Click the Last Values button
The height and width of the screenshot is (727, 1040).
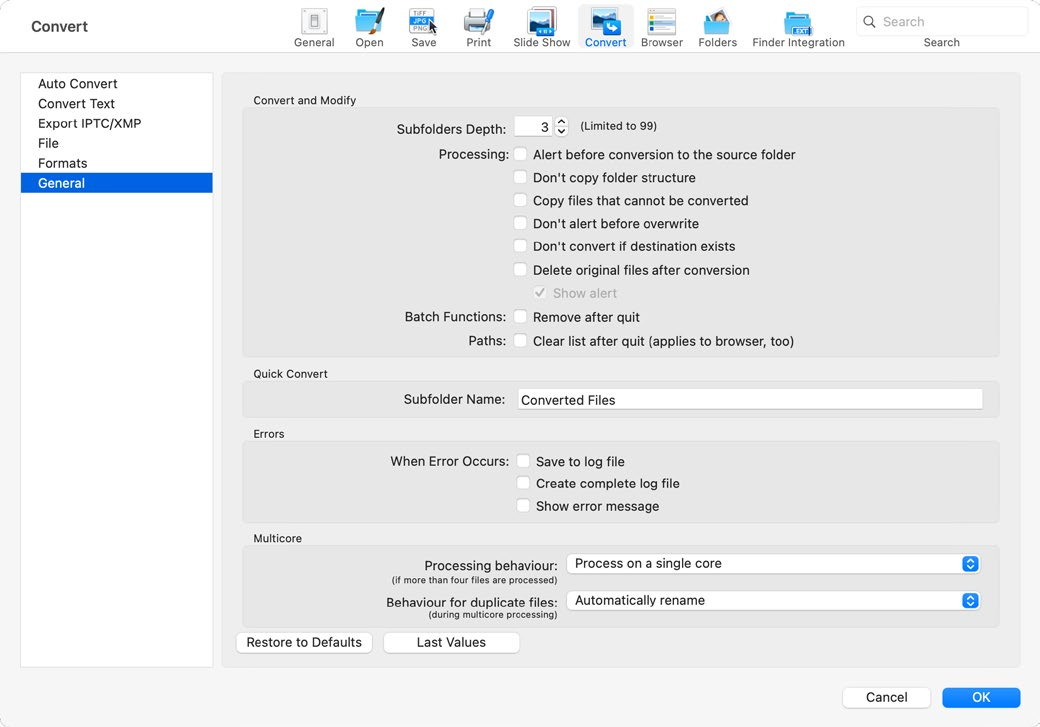[x=451, y=642]
